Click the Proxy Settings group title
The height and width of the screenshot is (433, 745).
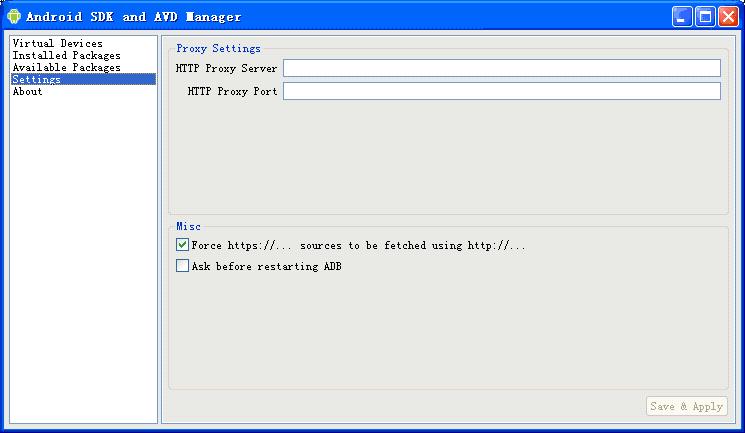pyautogui.click(x=219, y=48)
